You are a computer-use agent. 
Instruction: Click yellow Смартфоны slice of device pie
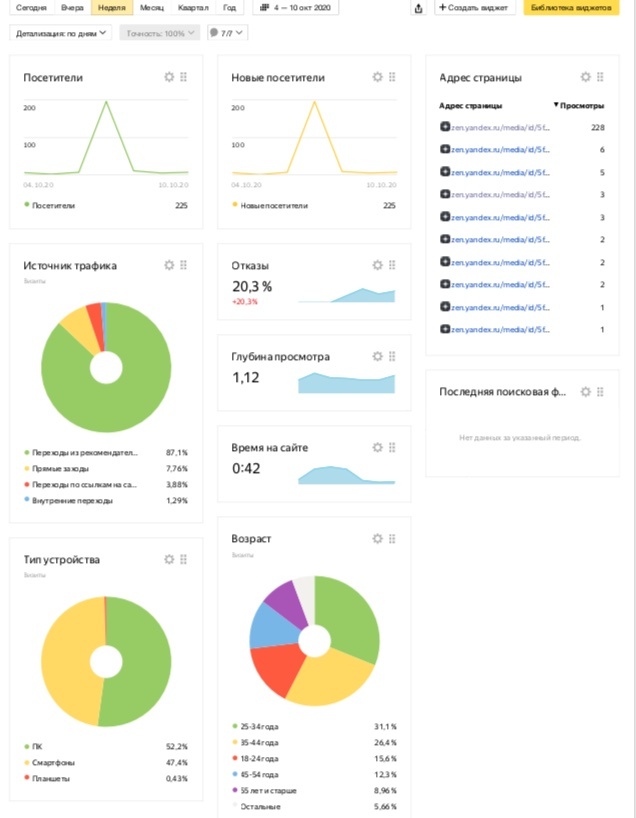[65, 660]
